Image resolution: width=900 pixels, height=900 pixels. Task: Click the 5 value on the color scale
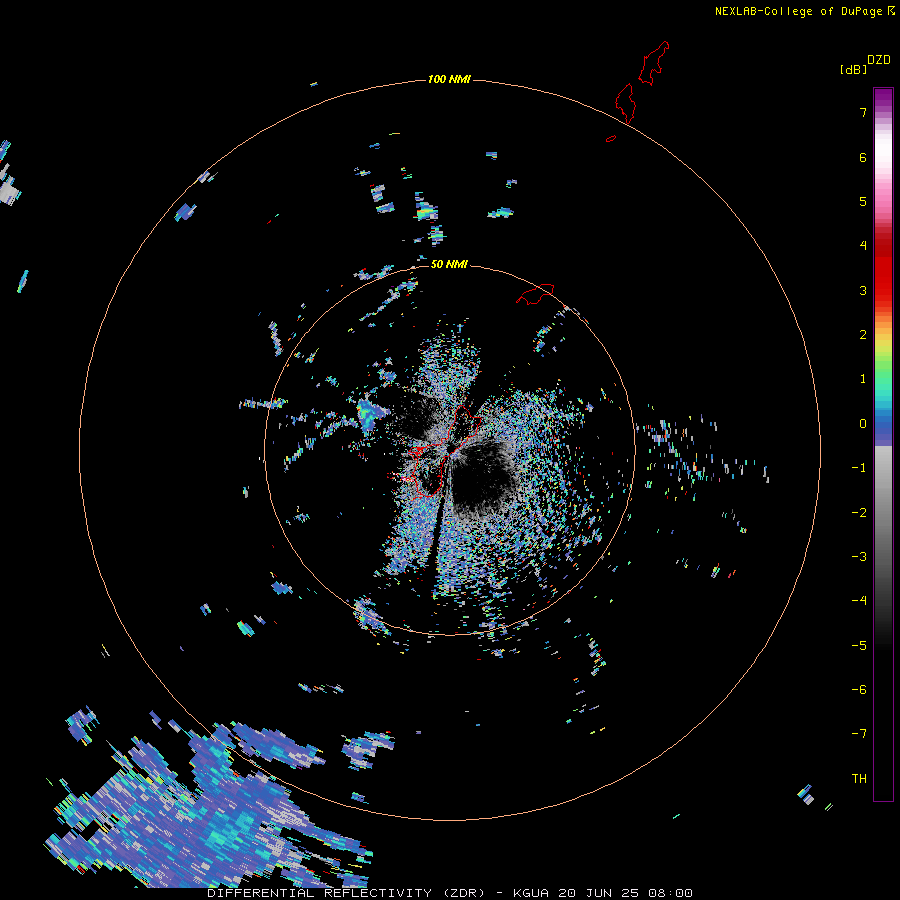(x=863, y=201)
